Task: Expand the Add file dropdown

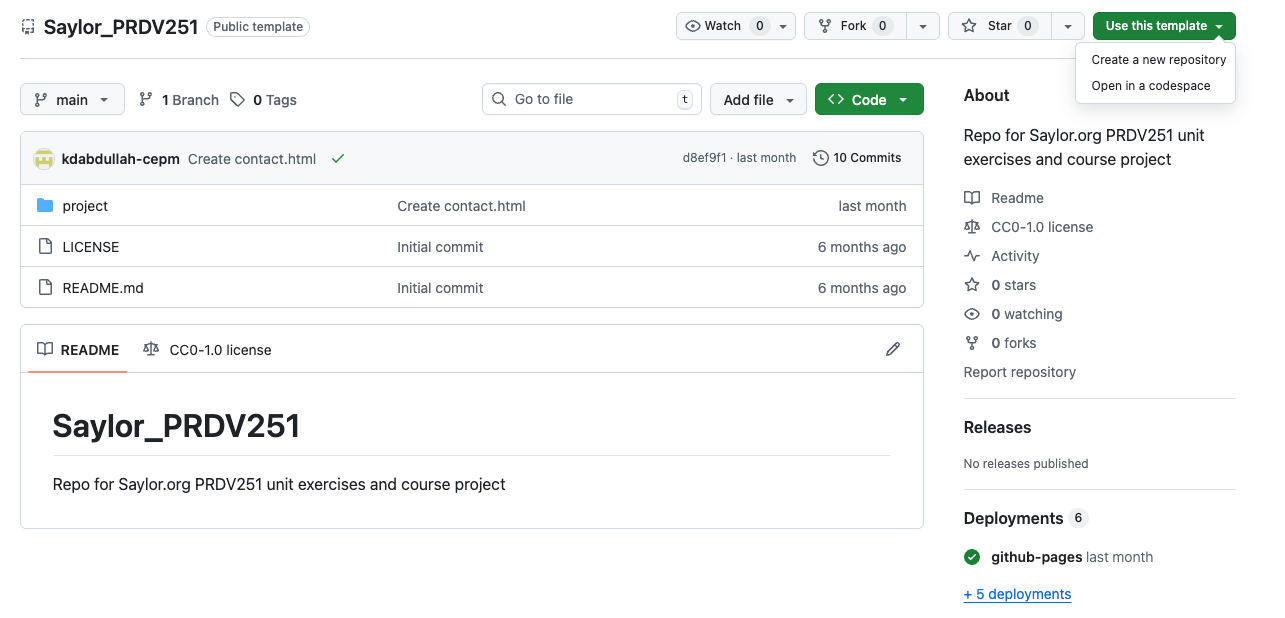Action: point(758,100)
